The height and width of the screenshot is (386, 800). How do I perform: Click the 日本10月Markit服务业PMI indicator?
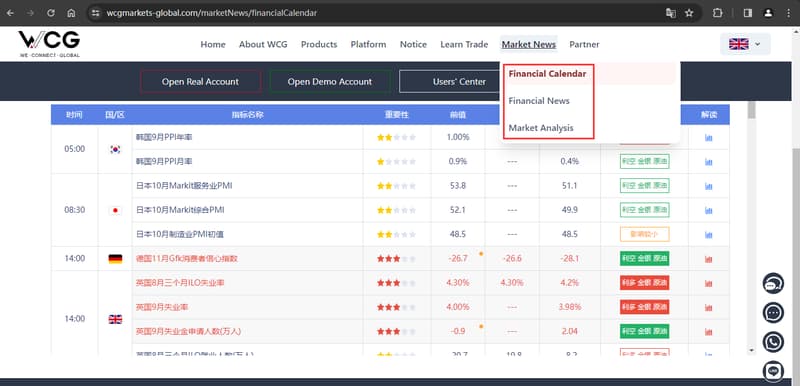tap(184, 186)
